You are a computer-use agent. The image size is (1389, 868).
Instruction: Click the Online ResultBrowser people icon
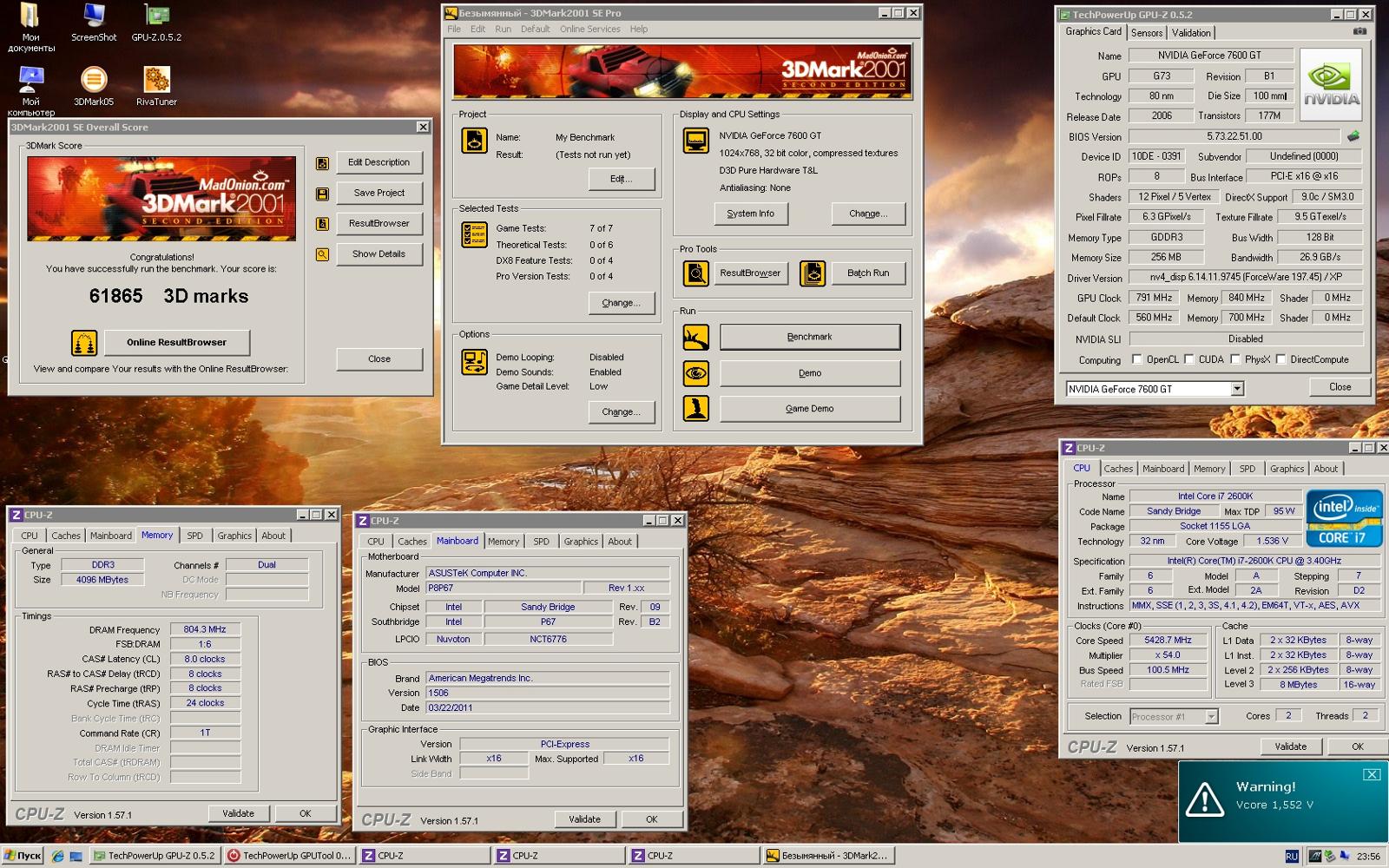84,343
